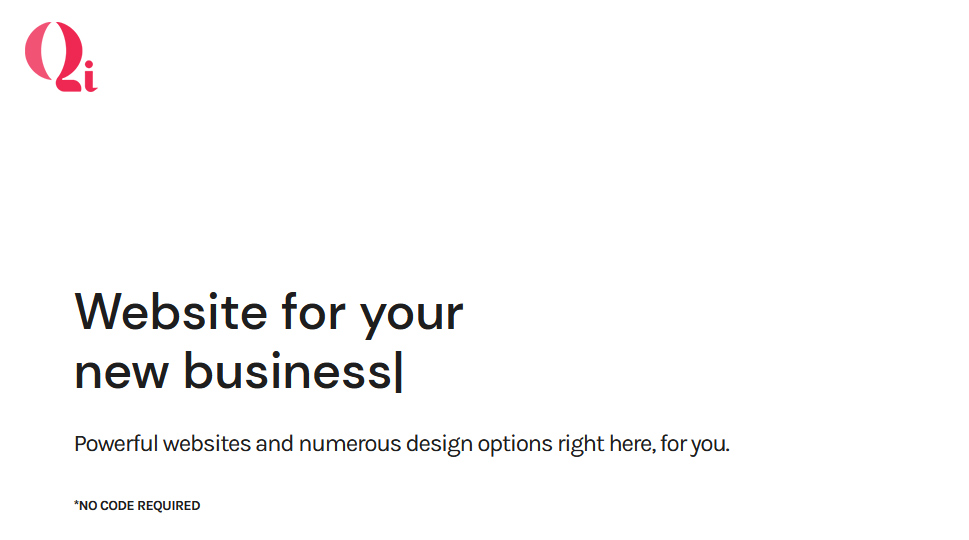Click the word 'design' in the subtitle
Viewport: 969px width, 540px height.
[439, 445]
